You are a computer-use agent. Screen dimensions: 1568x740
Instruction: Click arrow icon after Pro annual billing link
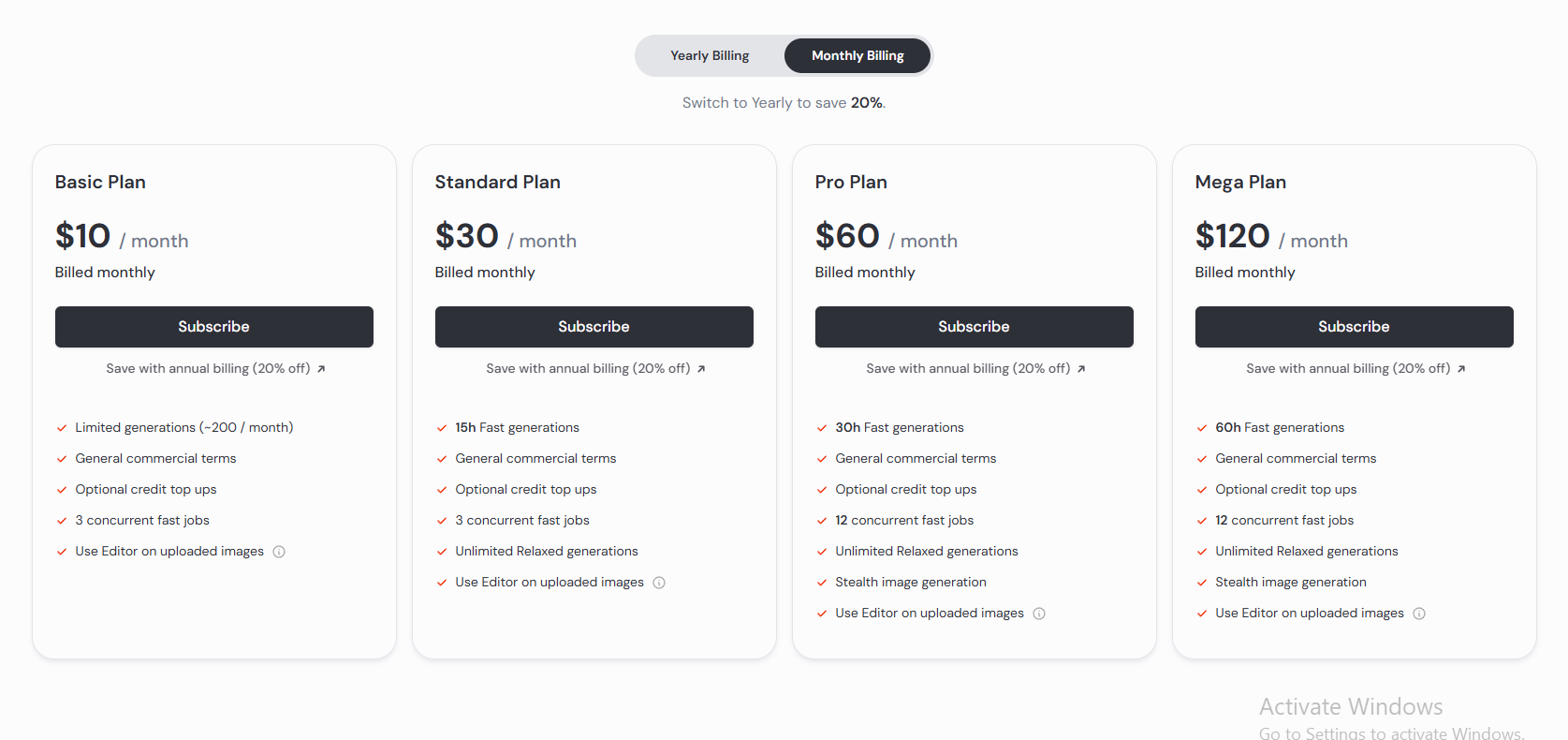pos(1081,369)
